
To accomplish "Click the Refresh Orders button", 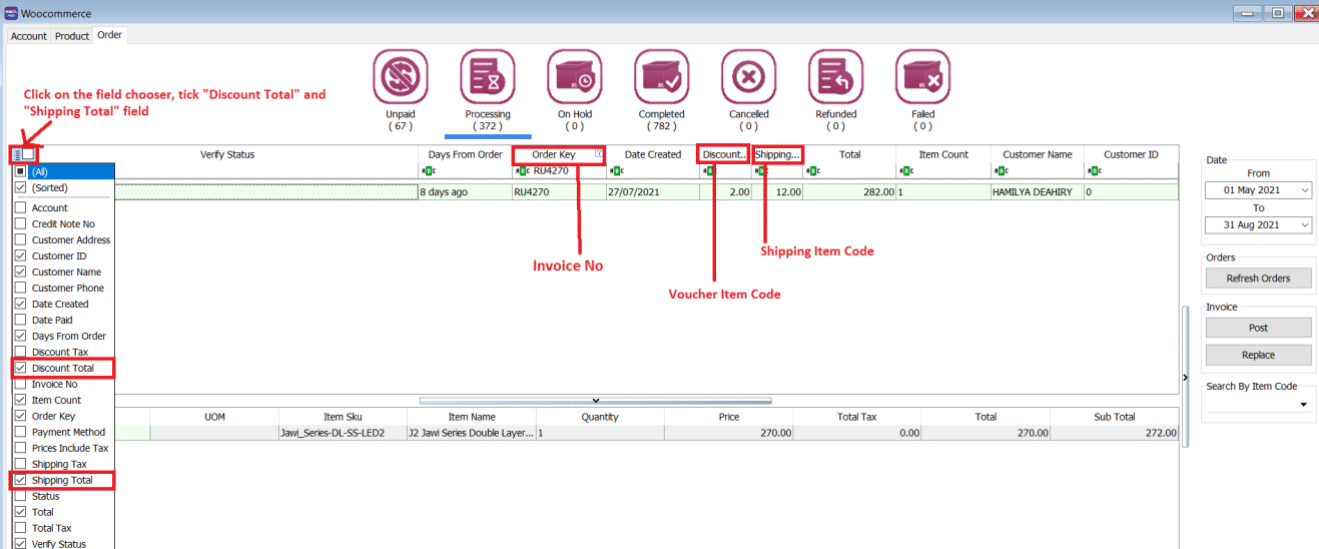I will (1258, 278).
